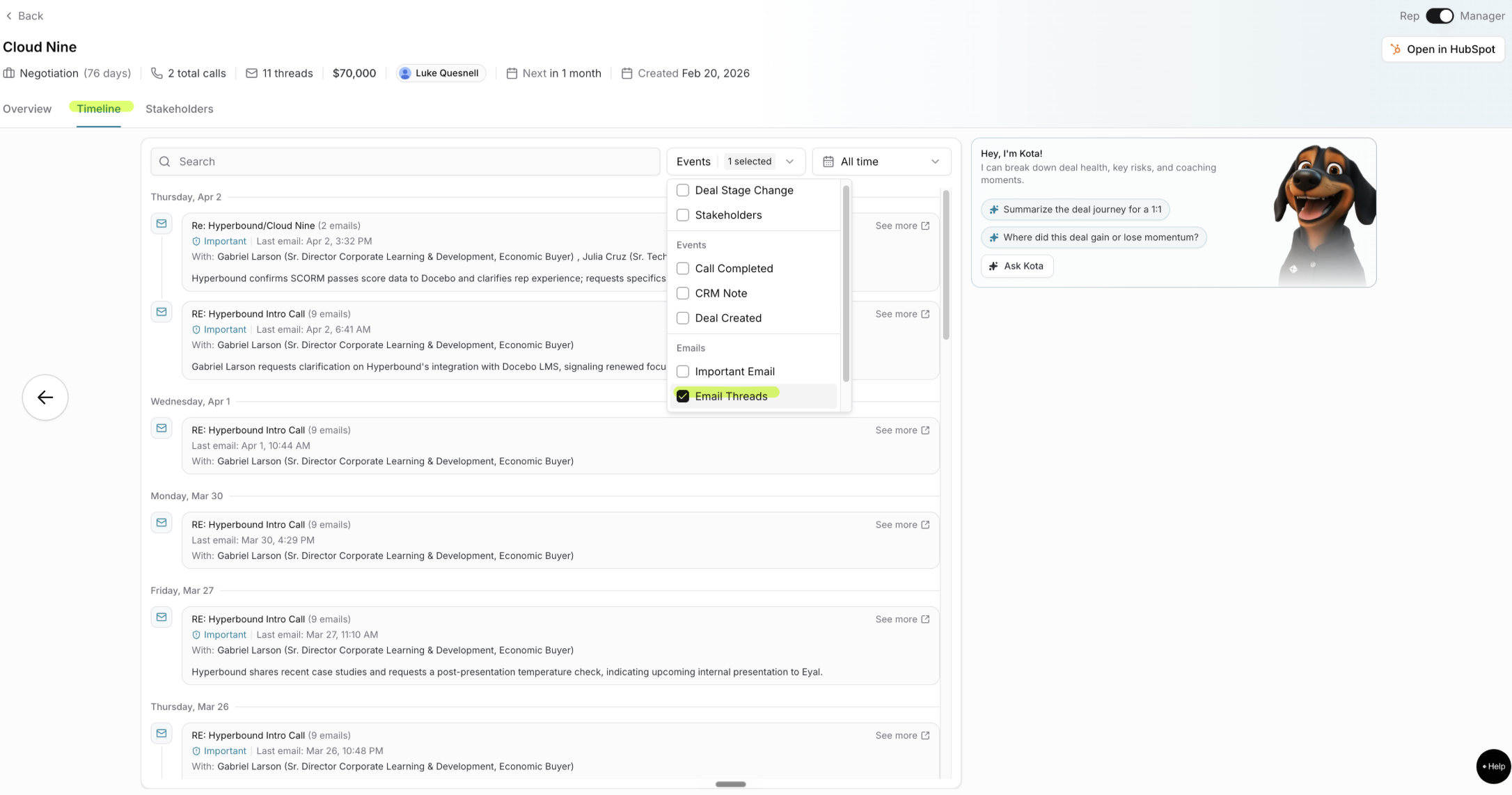
Task: Click the Important tag on Mar 26 thread
Action: (219, 751)
